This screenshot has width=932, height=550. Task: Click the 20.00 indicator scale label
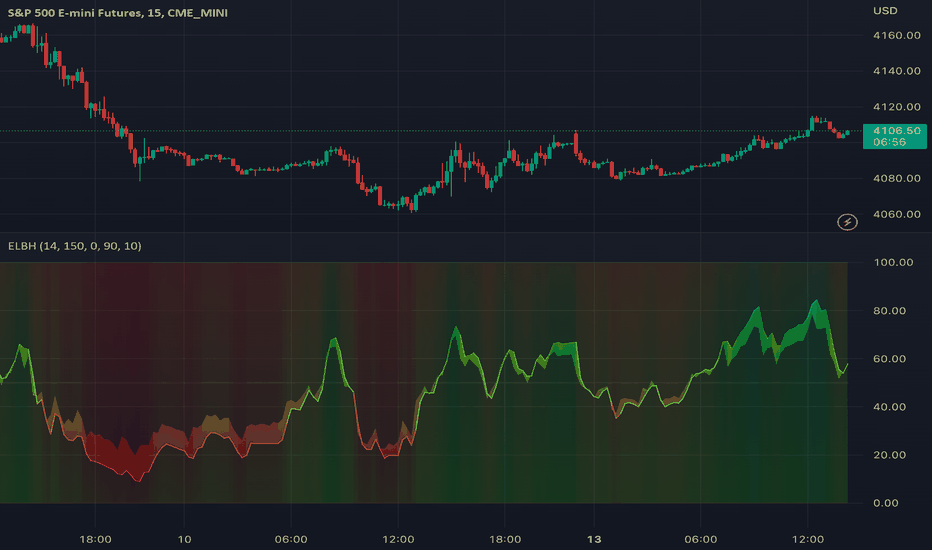889,455
